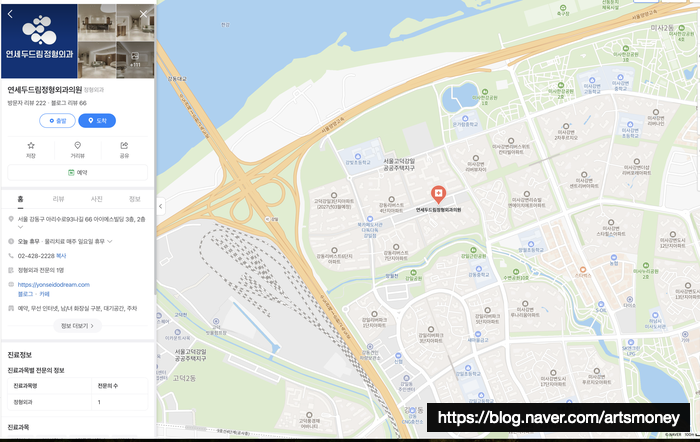Select 은가람중학교 marker on map

pyautogui.click(x=465, y=119)
